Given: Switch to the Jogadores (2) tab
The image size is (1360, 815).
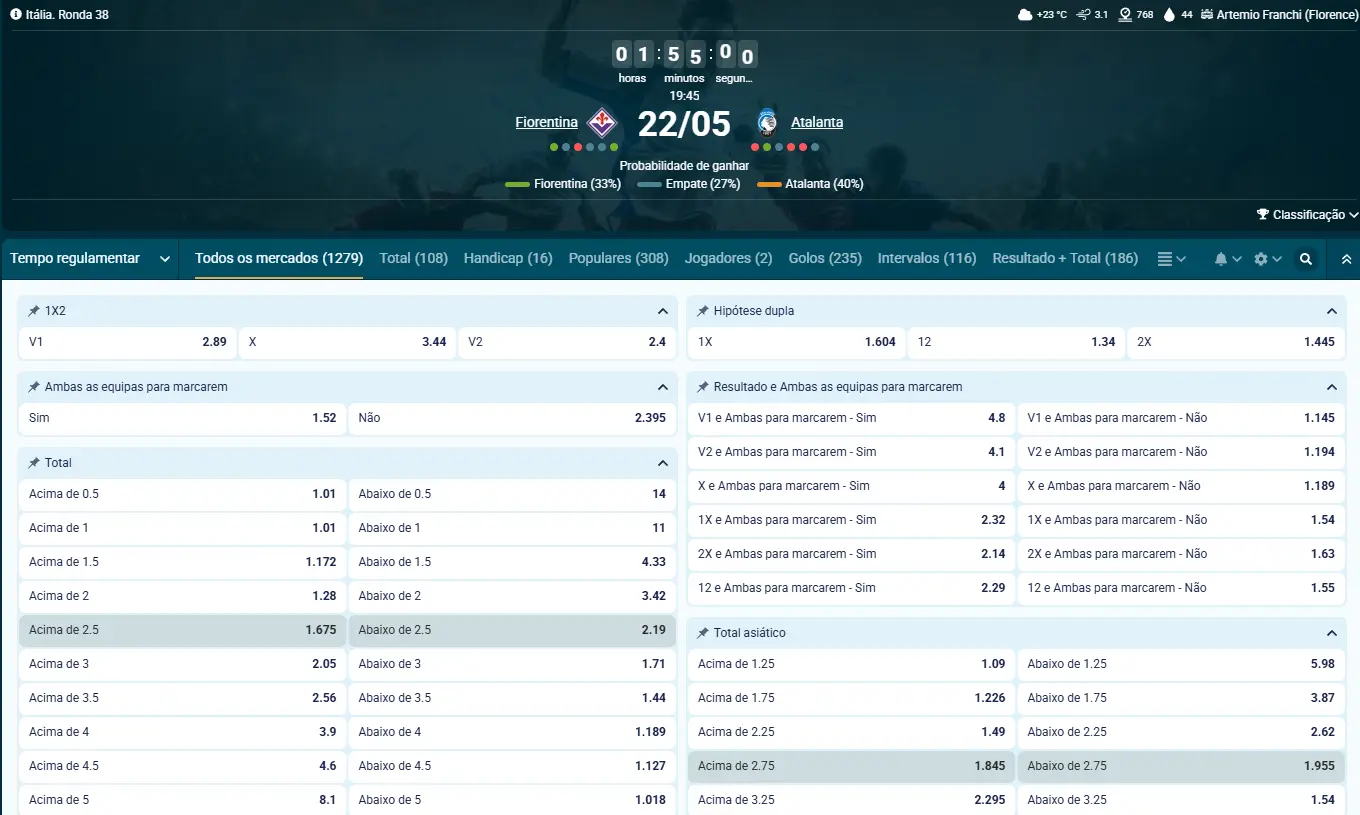Looking at the screenshot, I should click(x=728, y=258).
